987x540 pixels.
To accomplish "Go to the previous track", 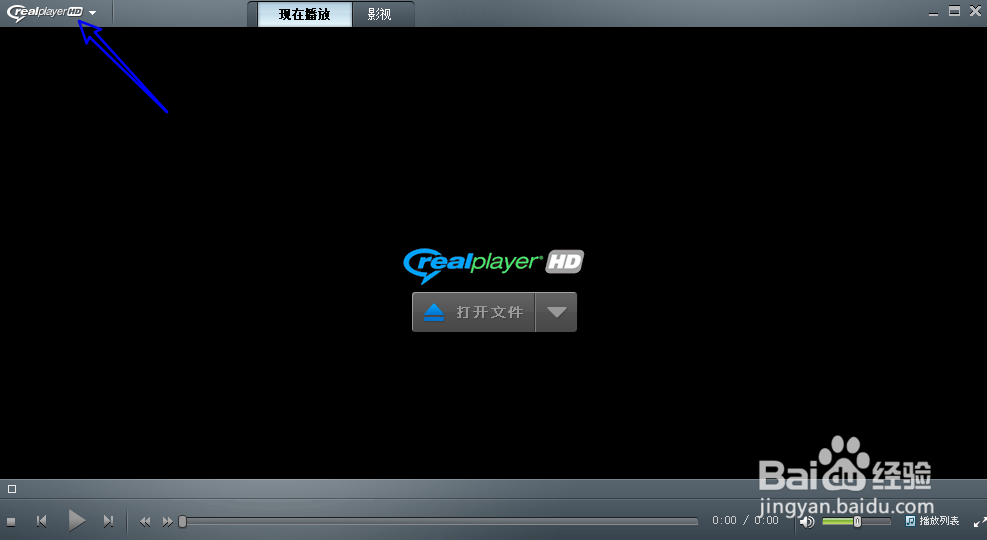I will (x=42, y=521).
